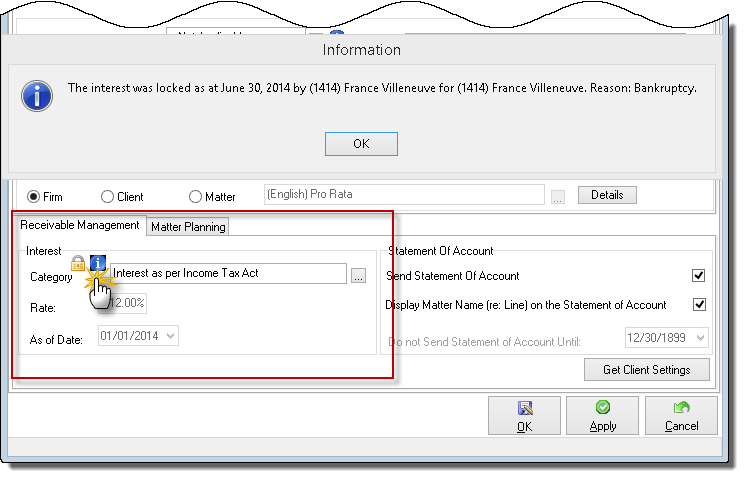Viewport: 745px width, 479px height.
Task: Toggle Send Statement Of Account checkbox
Action: coord(698,276)
